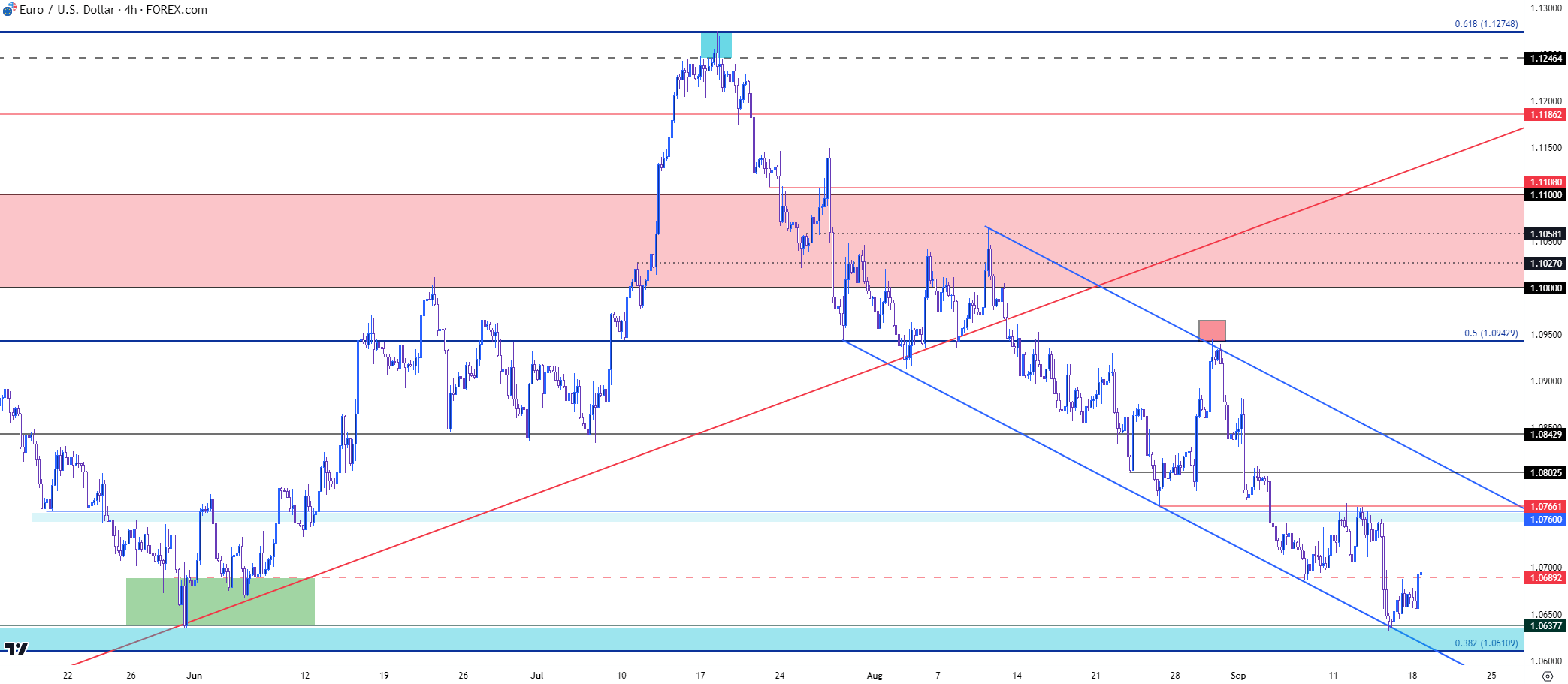Click the 22 date on time axis
Screen dimensions: 1568x684
pyautogui.click(x=68, y=676)
